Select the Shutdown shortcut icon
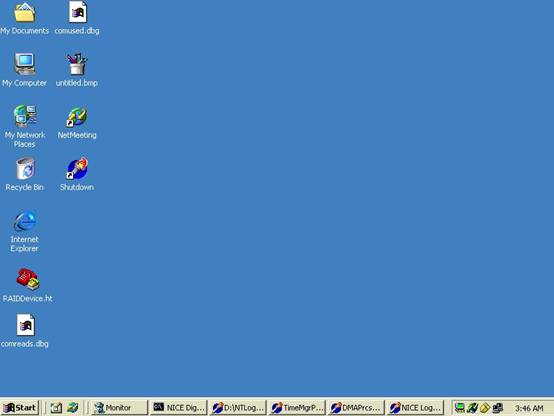Screen dimensions: 554x416 (x=77, y=169)
